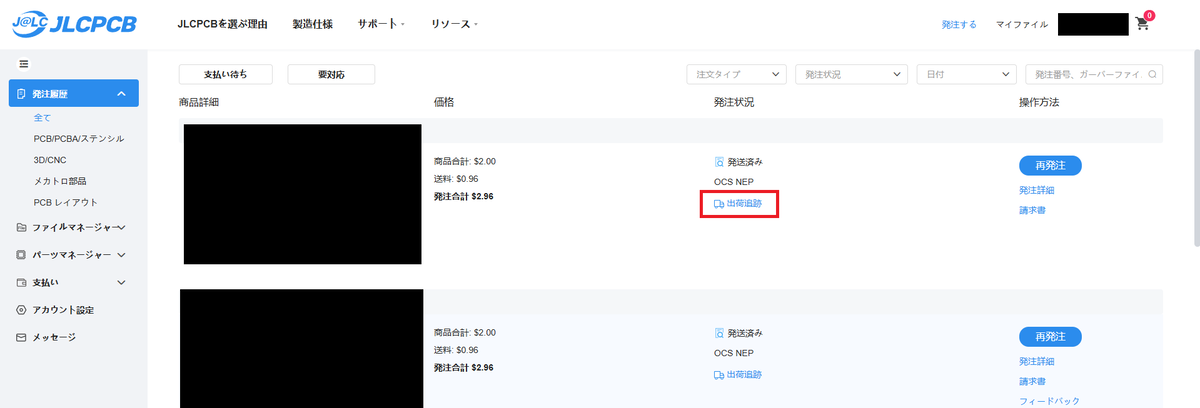Open the 発注状況 filter dropdown
Screen dimensions: 1200x408
pos(851,74)
